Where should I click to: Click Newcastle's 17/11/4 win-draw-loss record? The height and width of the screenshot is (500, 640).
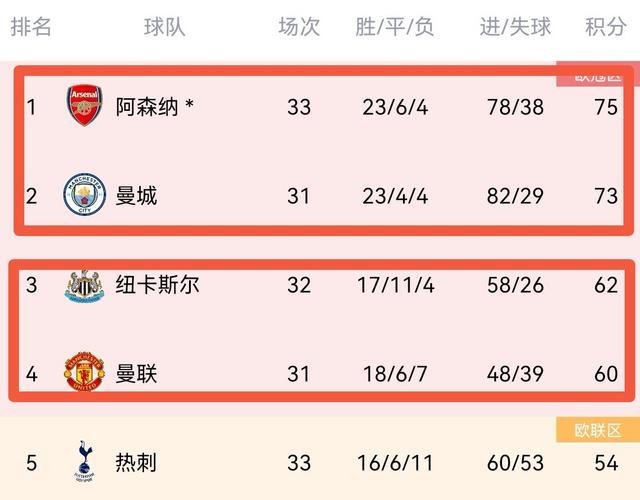[395, 285]
